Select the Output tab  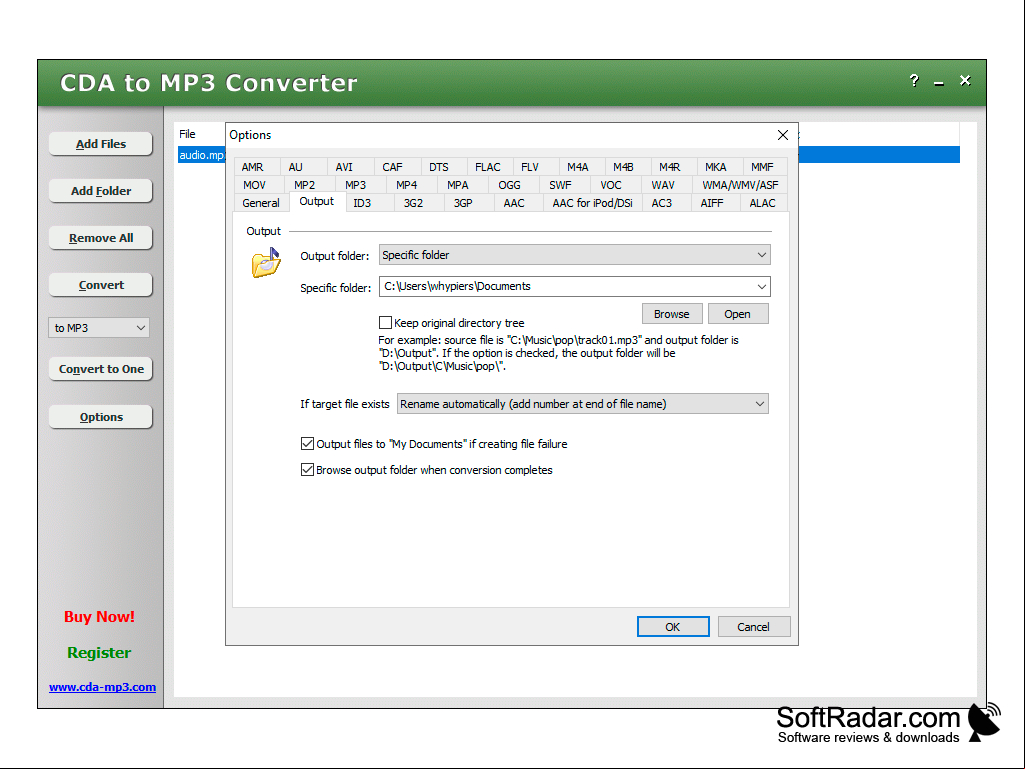[x=316, y=201]
